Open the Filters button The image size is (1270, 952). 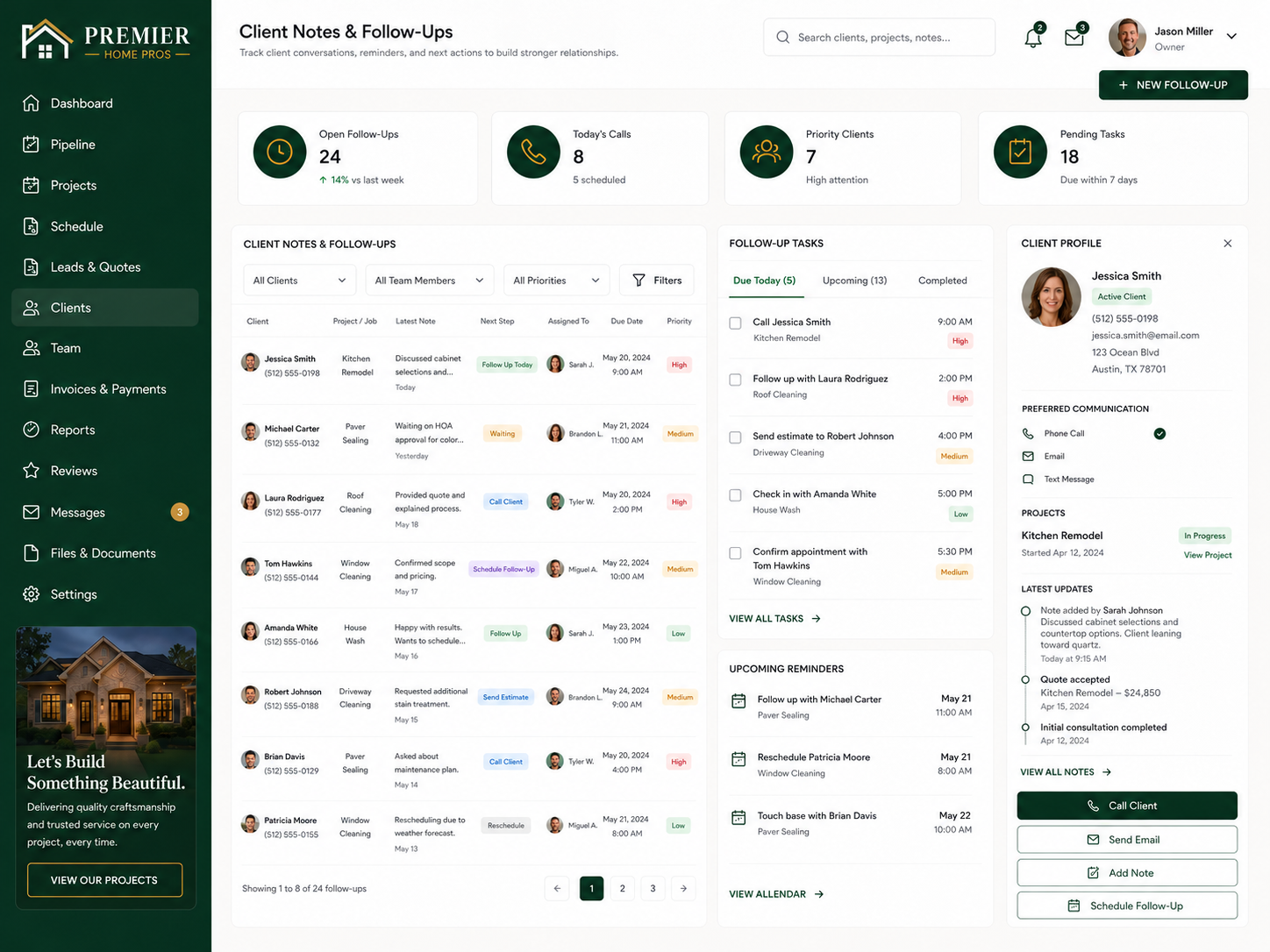[657, 281]
